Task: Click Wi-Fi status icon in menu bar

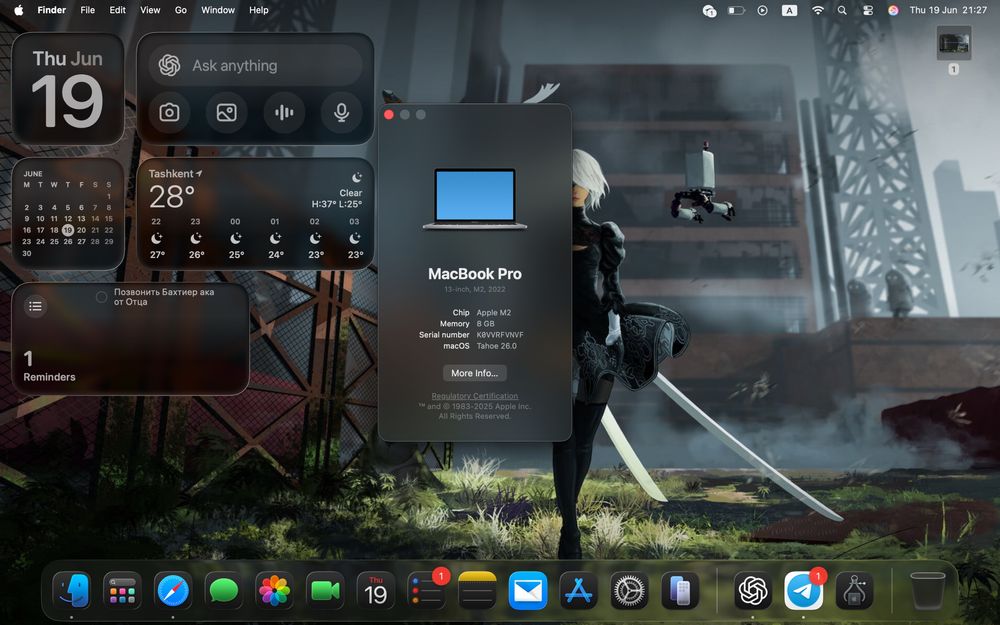Action: 817,10
